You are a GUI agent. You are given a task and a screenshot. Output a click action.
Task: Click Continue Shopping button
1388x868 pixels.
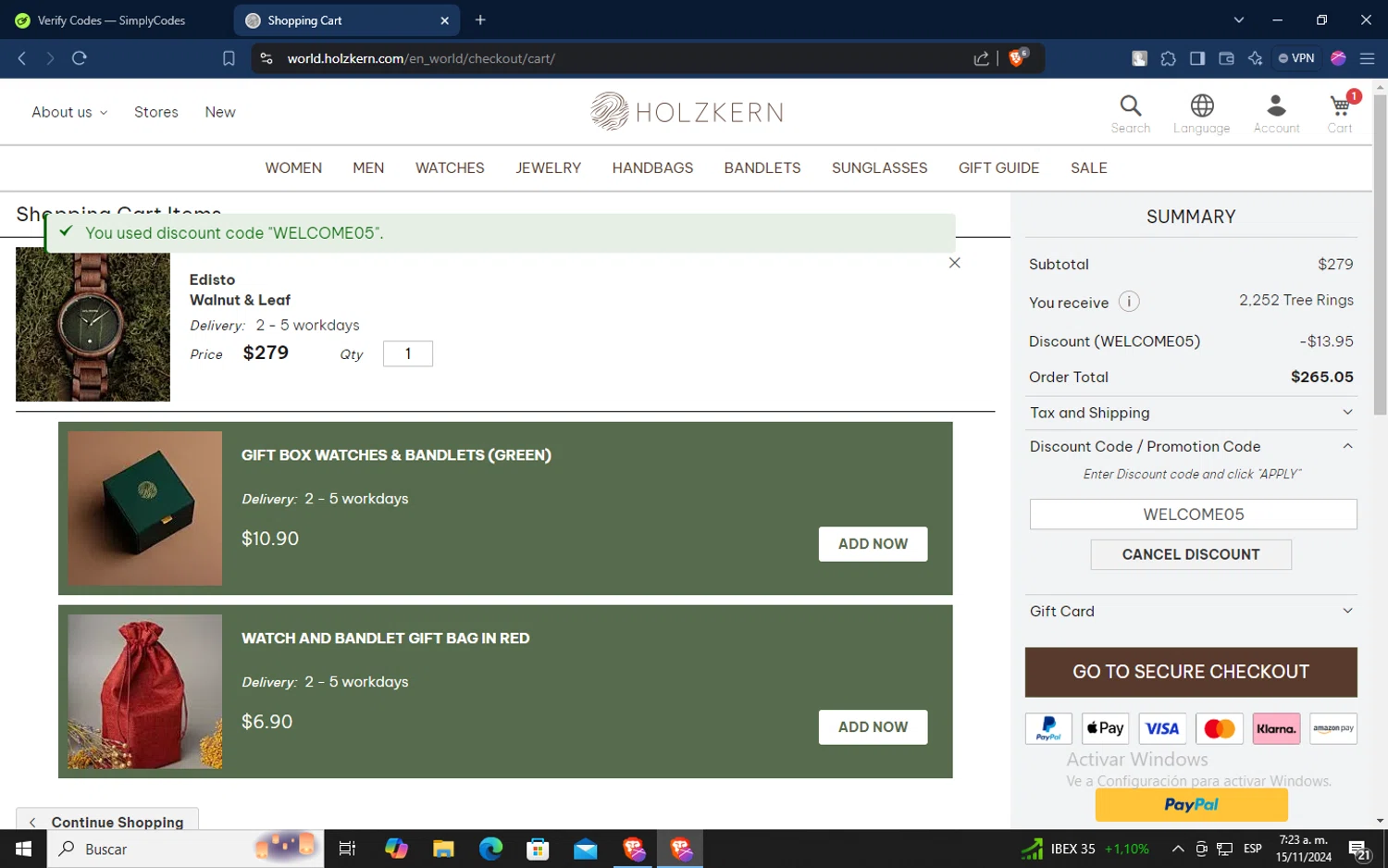[107, 821]
